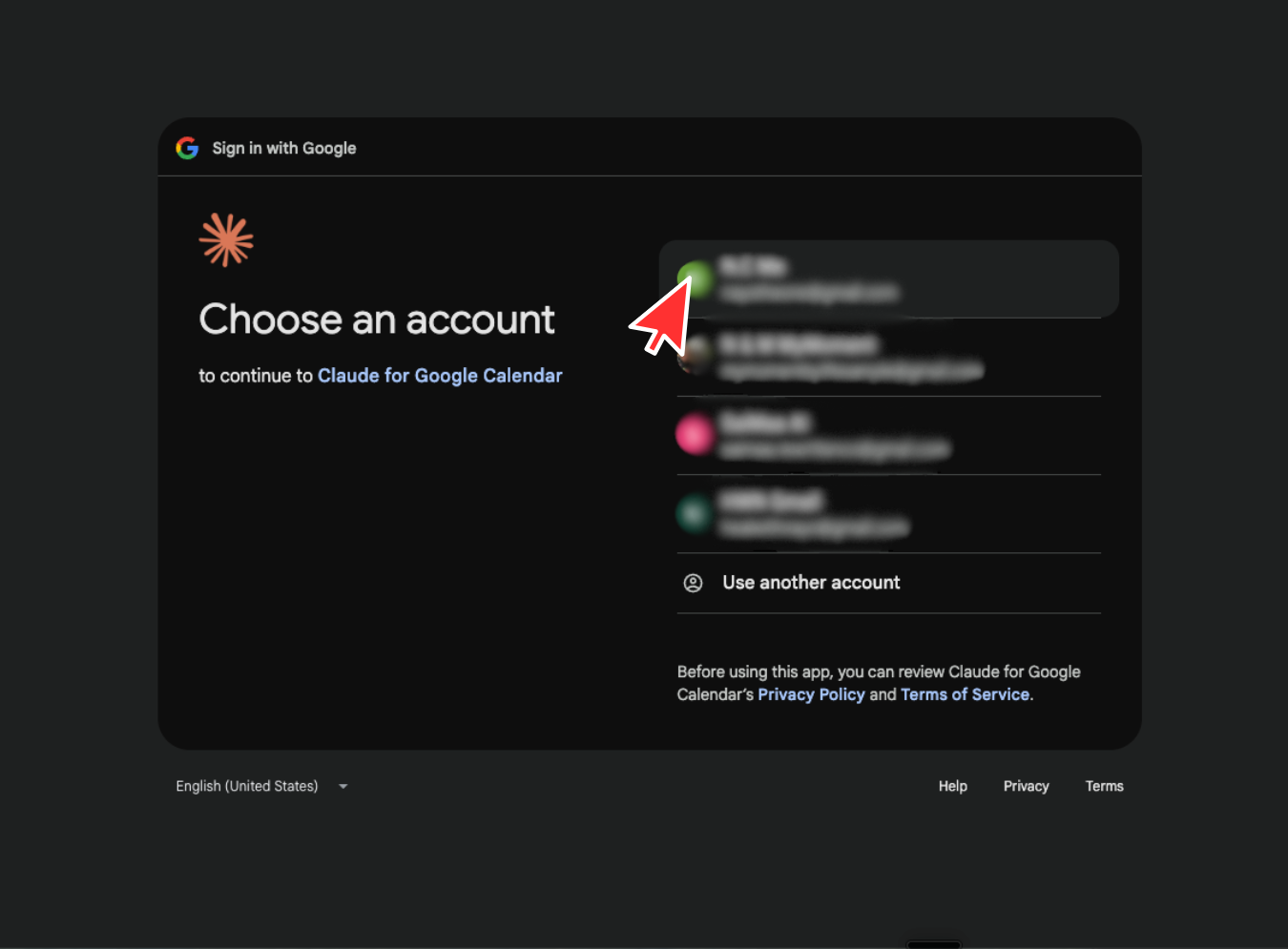The image size is (1288, 949).
Task: Click Use another account
Action: pos(888,583)
